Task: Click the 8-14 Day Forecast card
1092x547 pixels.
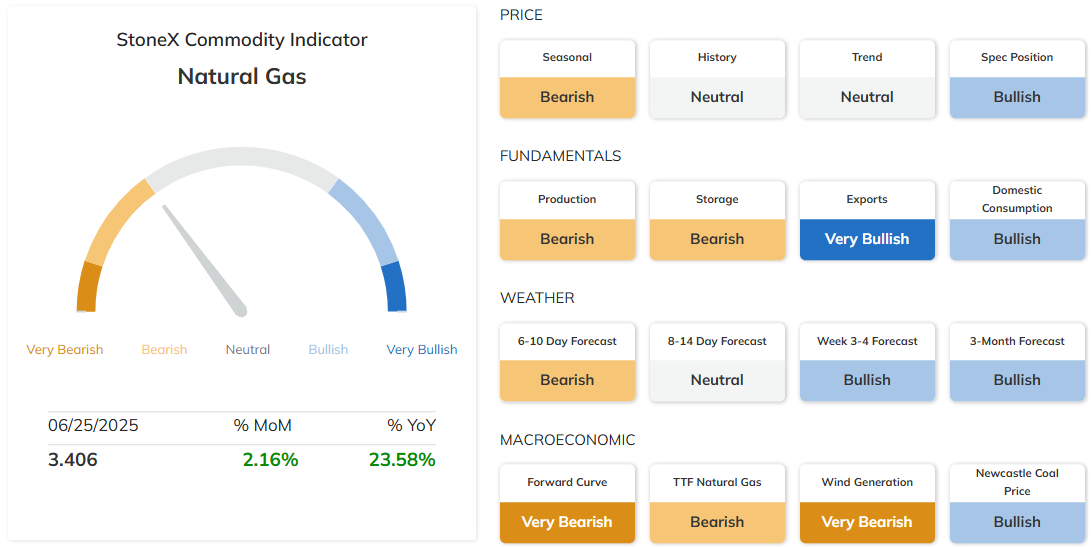Action: [717, 362]
